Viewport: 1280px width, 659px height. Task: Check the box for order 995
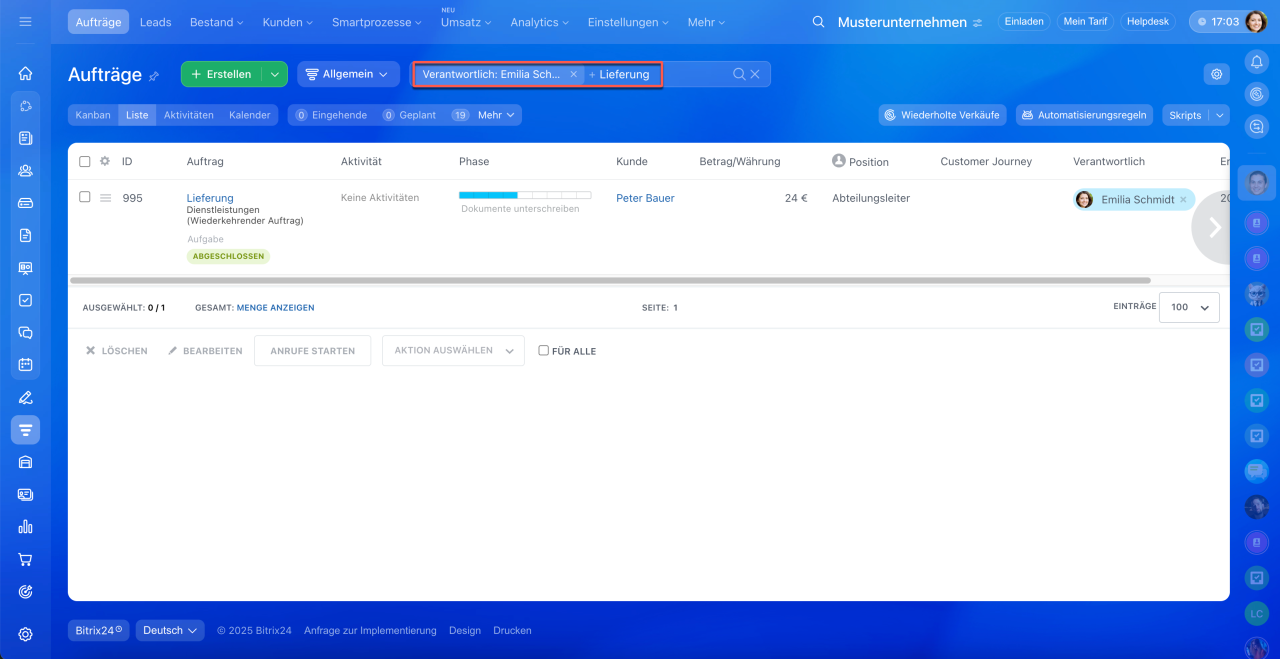coord(85,197)
